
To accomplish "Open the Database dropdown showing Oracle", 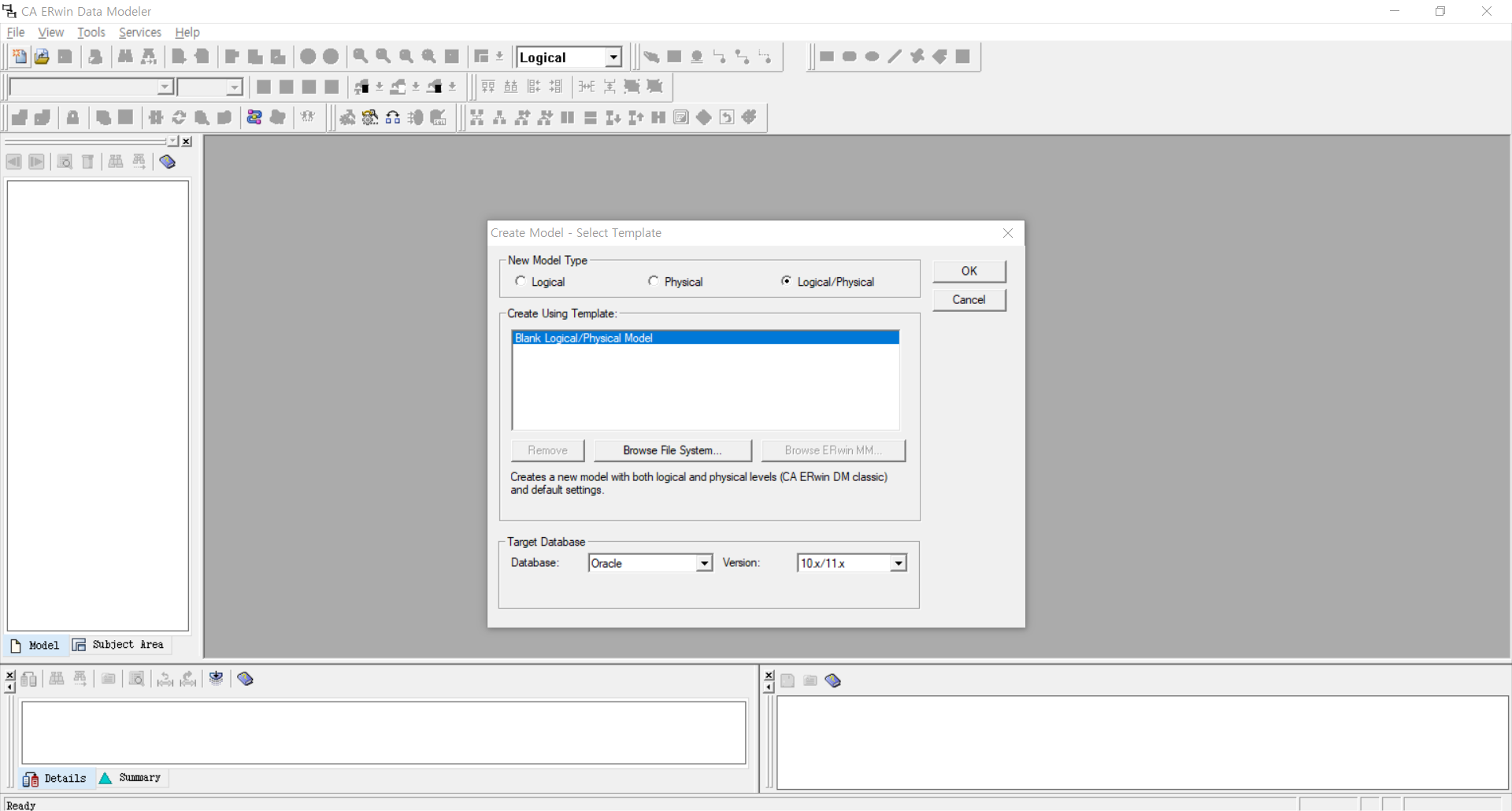I will coord(703,562).
